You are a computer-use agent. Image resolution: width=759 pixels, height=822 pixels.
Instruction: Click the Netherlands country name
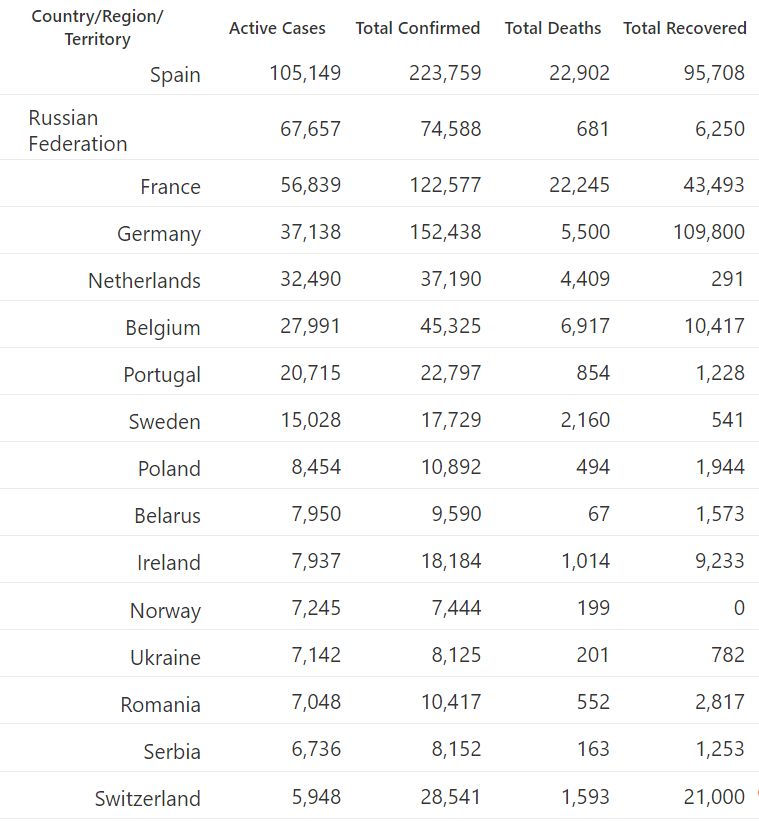coord(144,280)
